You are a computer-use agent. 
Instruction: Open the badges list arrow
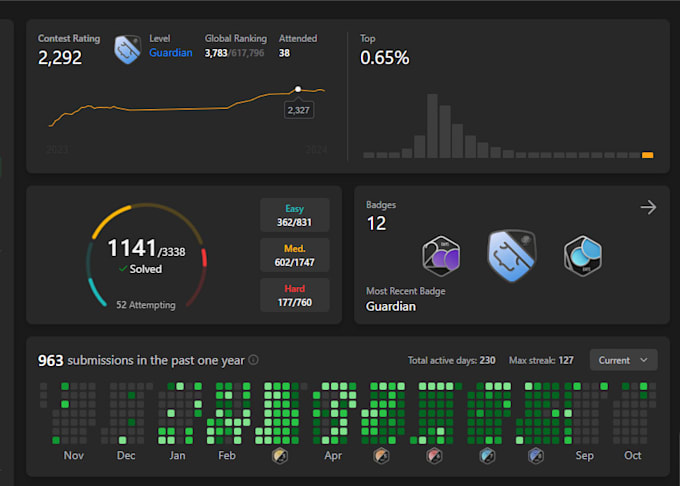click(648, 207)
